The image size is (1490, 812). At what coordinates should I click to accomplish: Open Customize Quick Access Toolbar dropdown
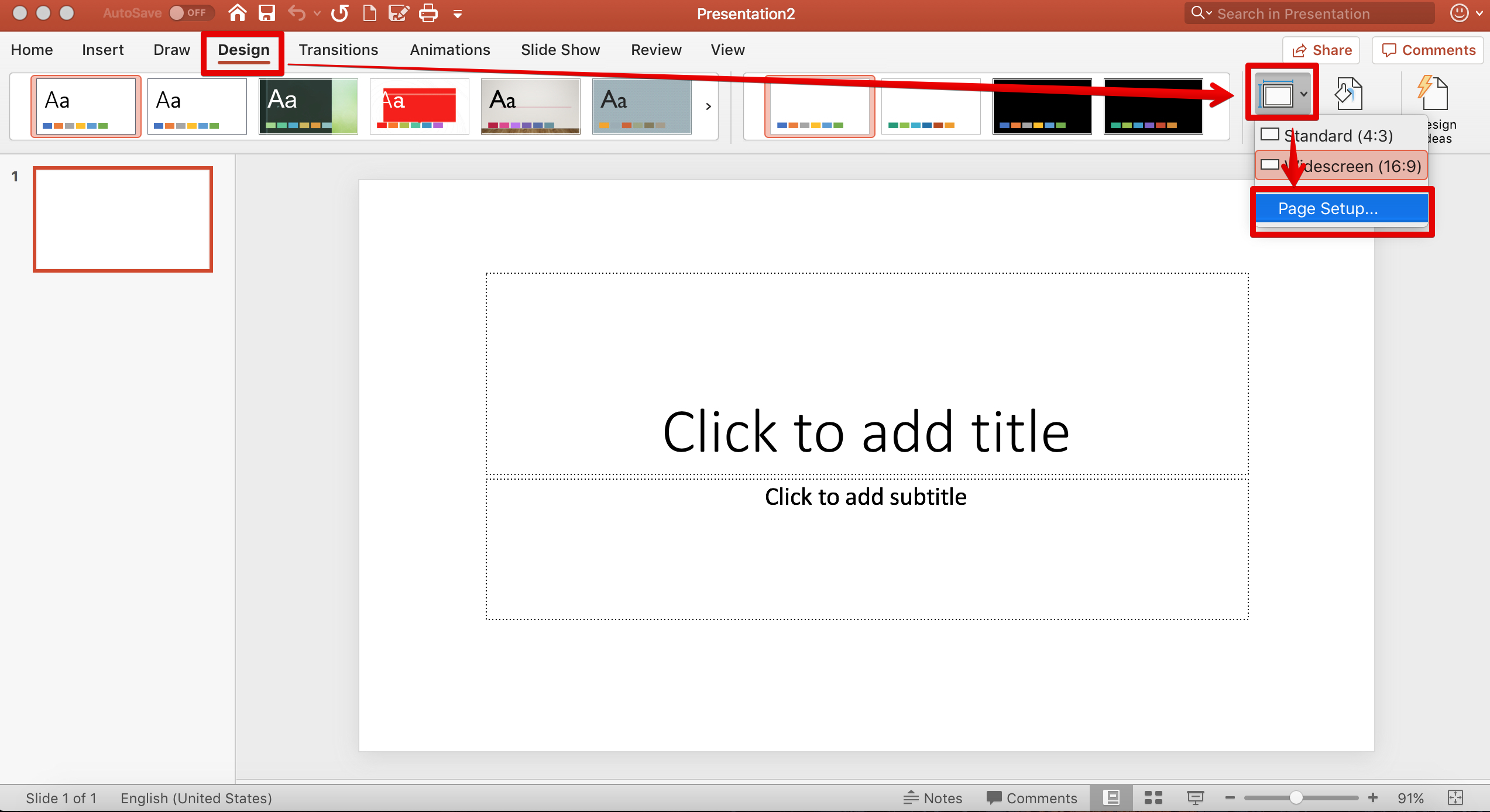tap(458, 14)
